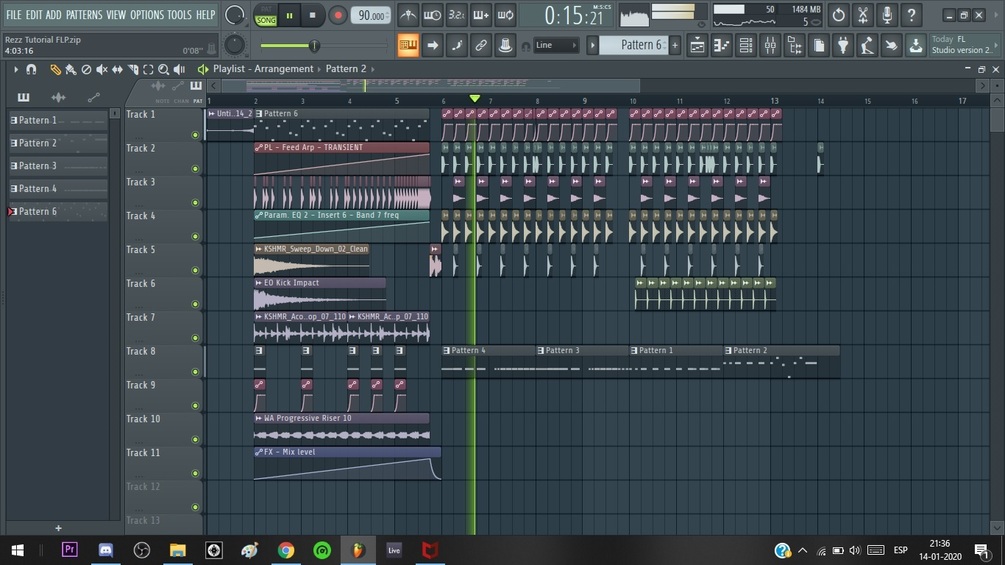This screenshot has width=1005, height=565.
Task: Open the OPTIONS menu
Action: (x=147, y=15)
